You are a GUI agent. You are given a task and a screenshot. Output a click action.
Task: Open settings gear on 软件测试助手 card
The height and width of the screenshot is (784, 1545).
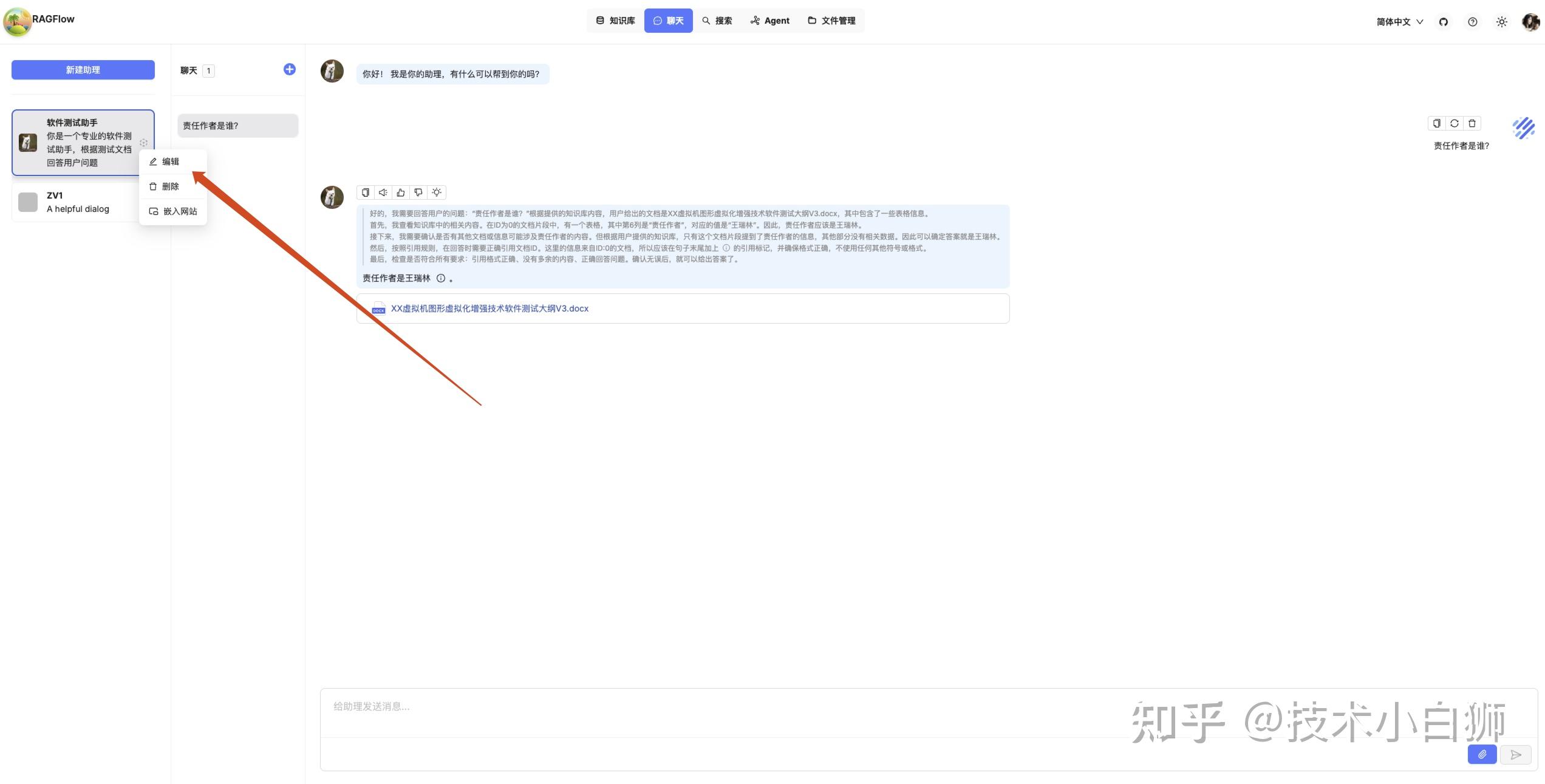pyautogui.click(x=144, y=143)
